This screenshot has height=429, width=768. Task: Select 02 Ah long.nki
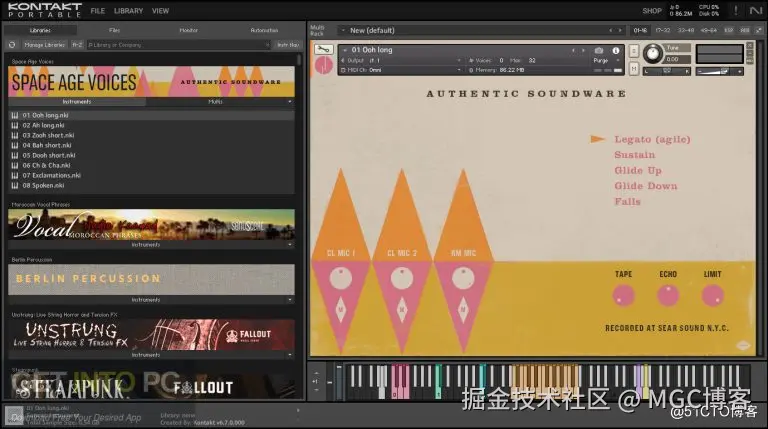pos(151,125)
